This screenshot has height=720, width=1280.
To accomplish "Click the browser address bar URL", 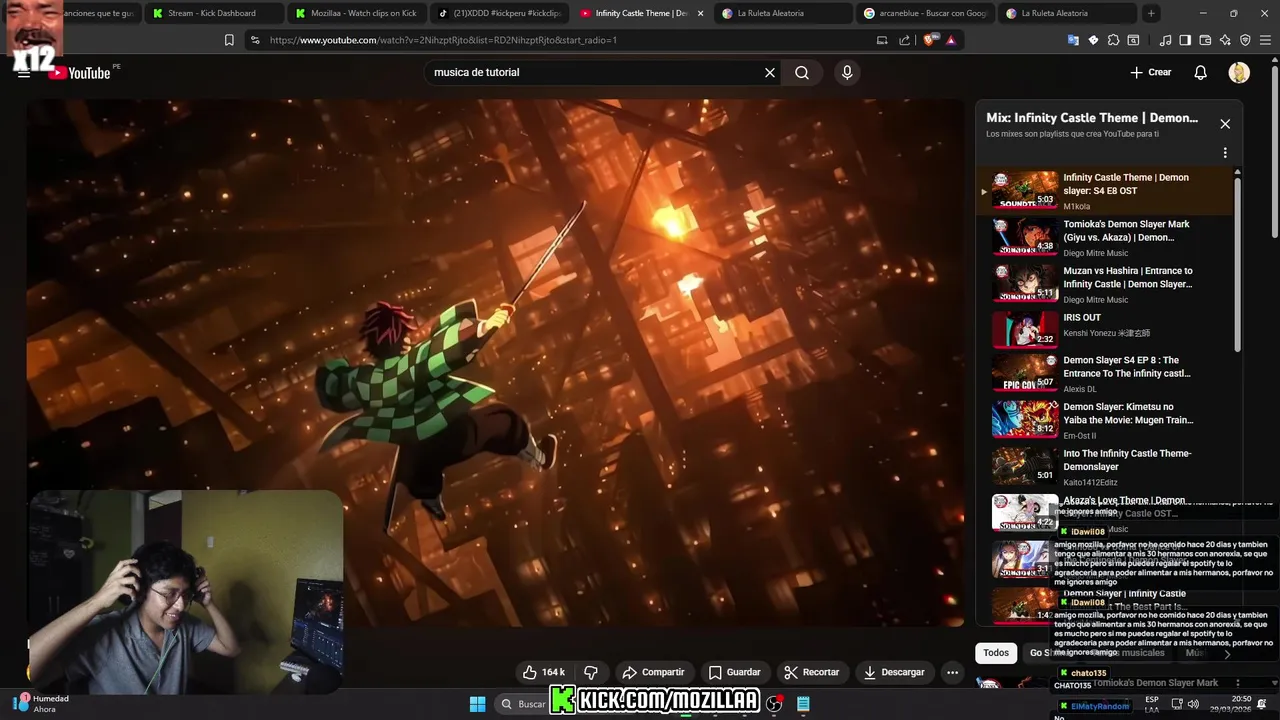I will point(443,40).
